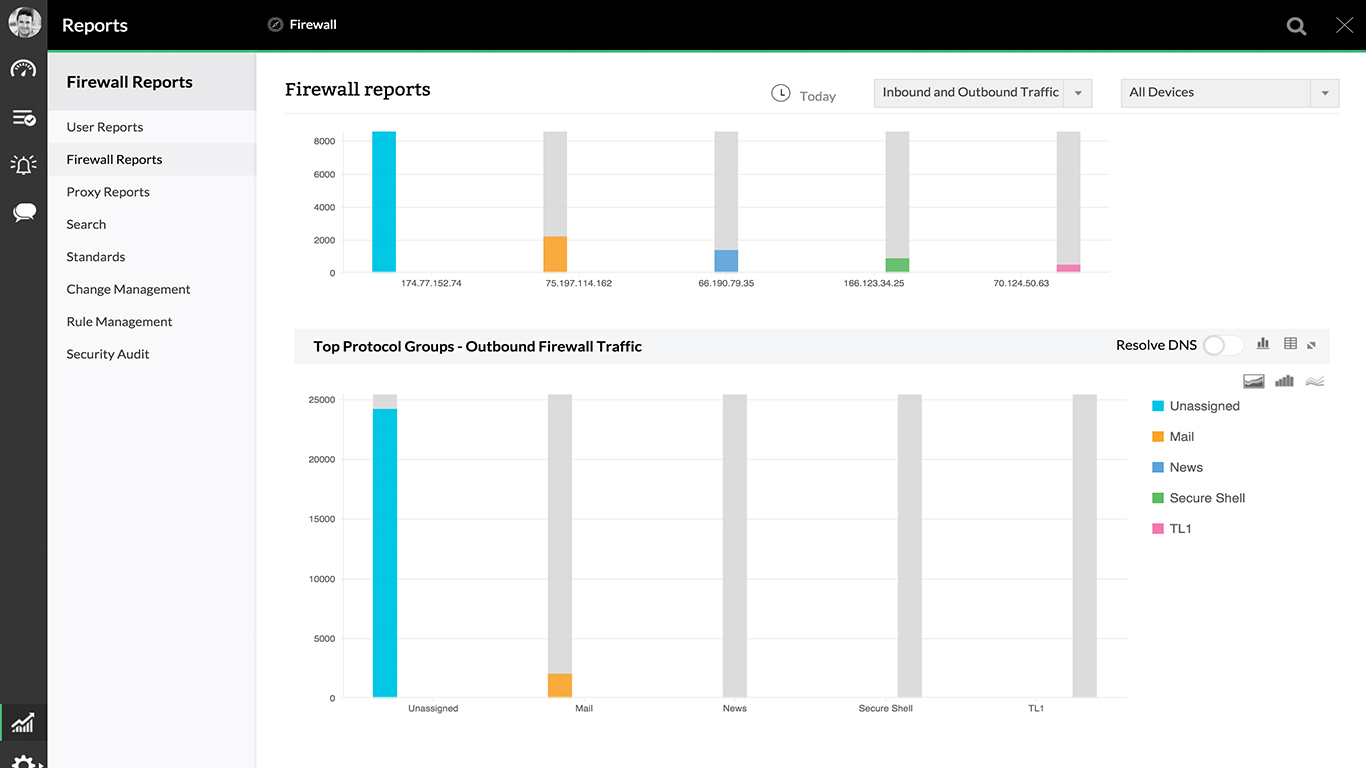The image size is (1366, 768).
Task: Click the green bar for 166.123.34.25
Action: coord(897,265)
